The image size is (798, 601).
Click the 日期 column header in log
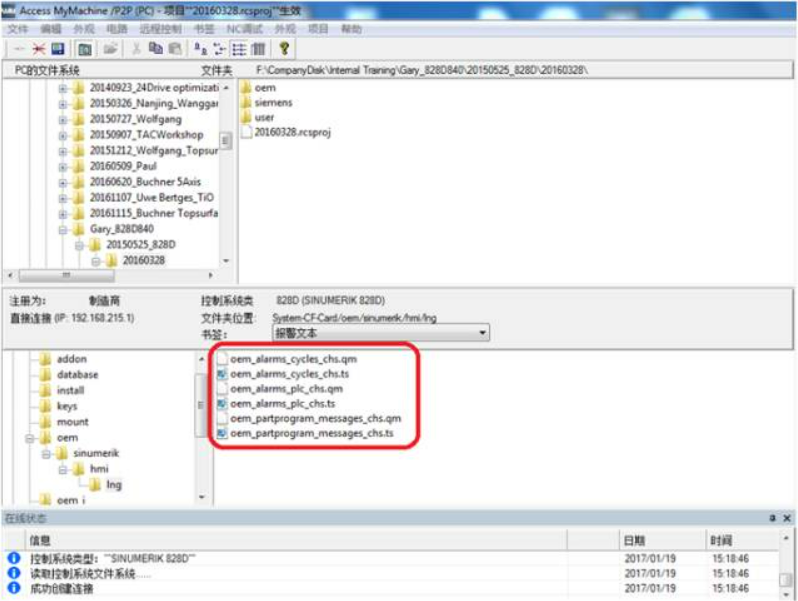[x=633, y=540]
